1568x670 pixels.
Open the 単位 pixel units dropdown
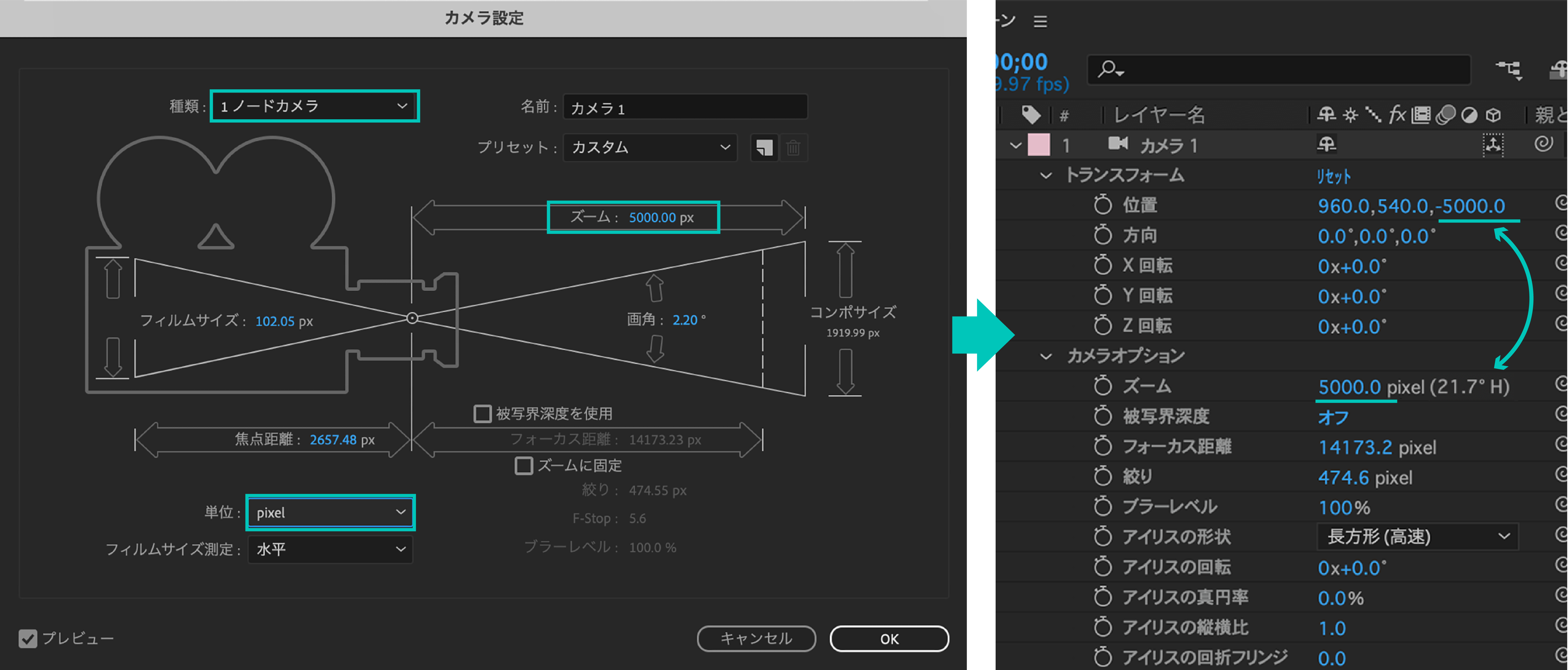click(330, 512)
